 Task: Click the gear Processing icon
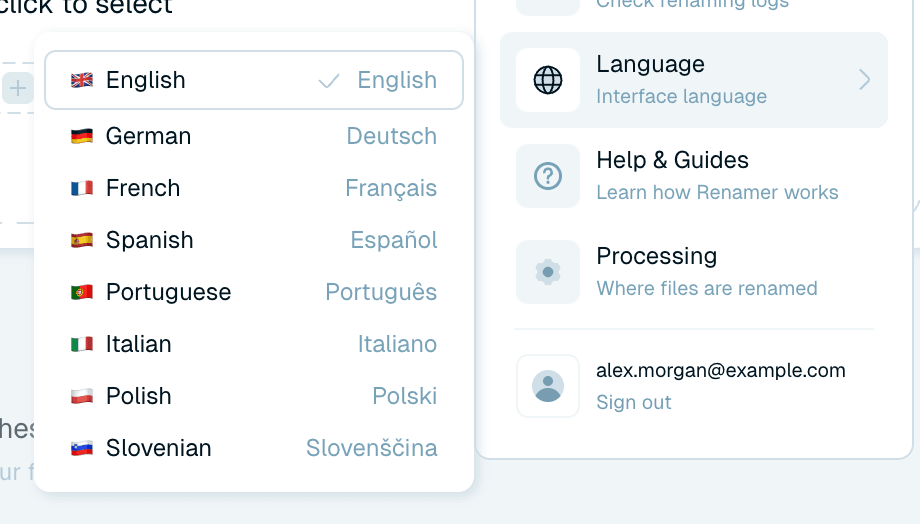click(548, 272)
